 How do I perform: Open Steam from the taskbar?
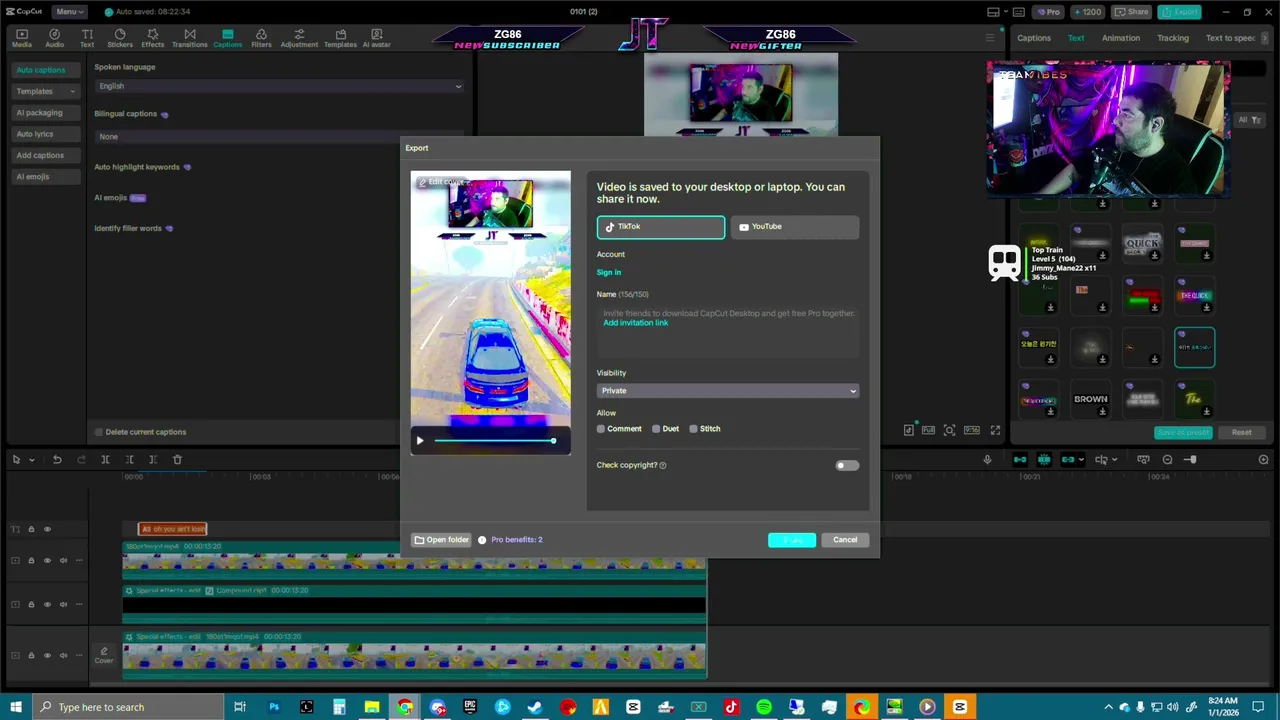point(535,707)
